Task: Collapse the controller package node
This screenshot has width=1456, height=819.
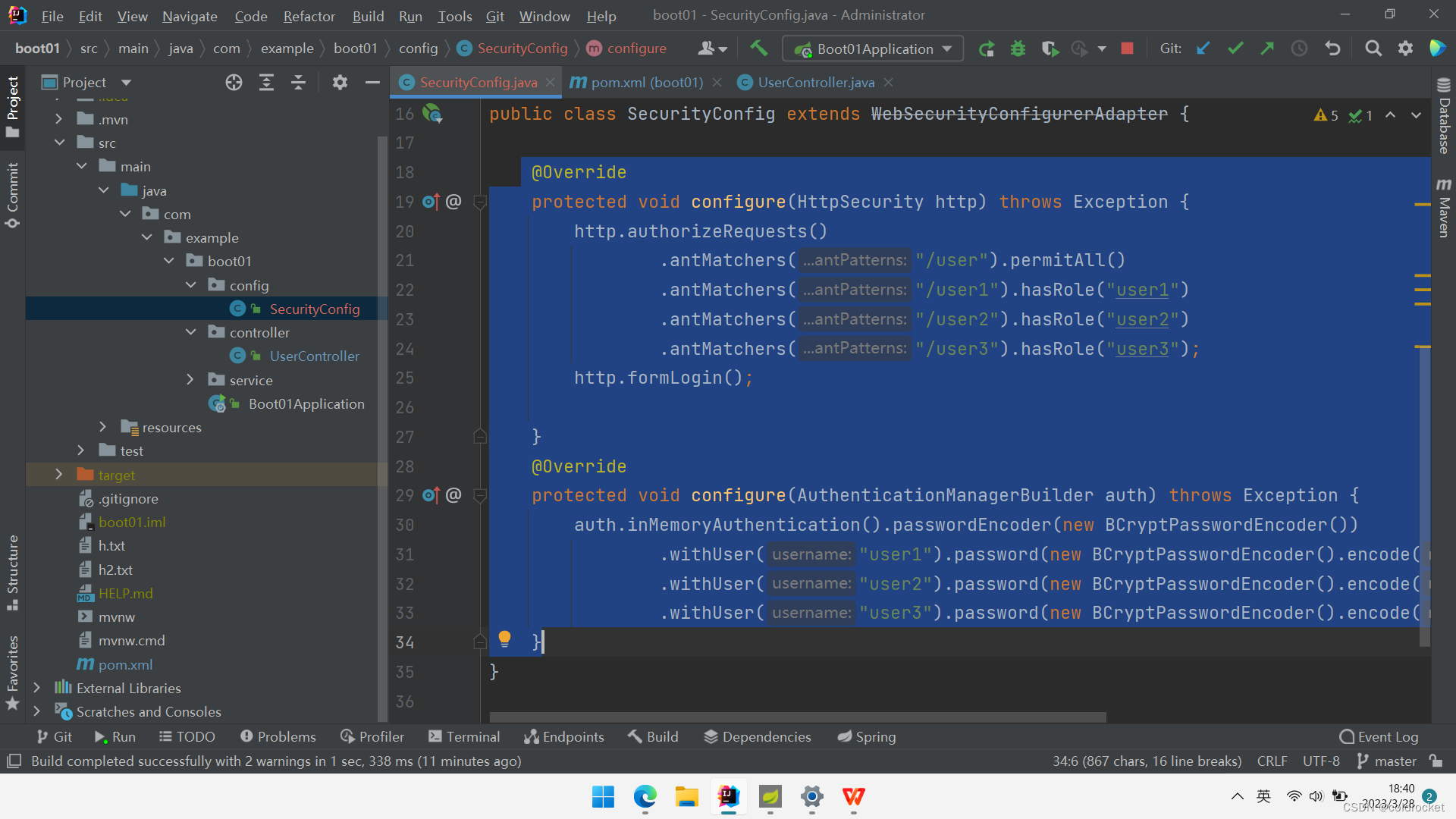Action: [x=191, y=332]
